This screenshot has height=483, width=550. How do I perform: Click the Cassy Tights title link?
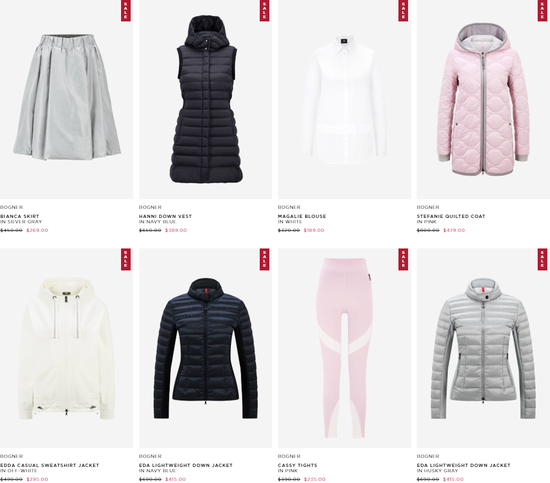point(297,465)
